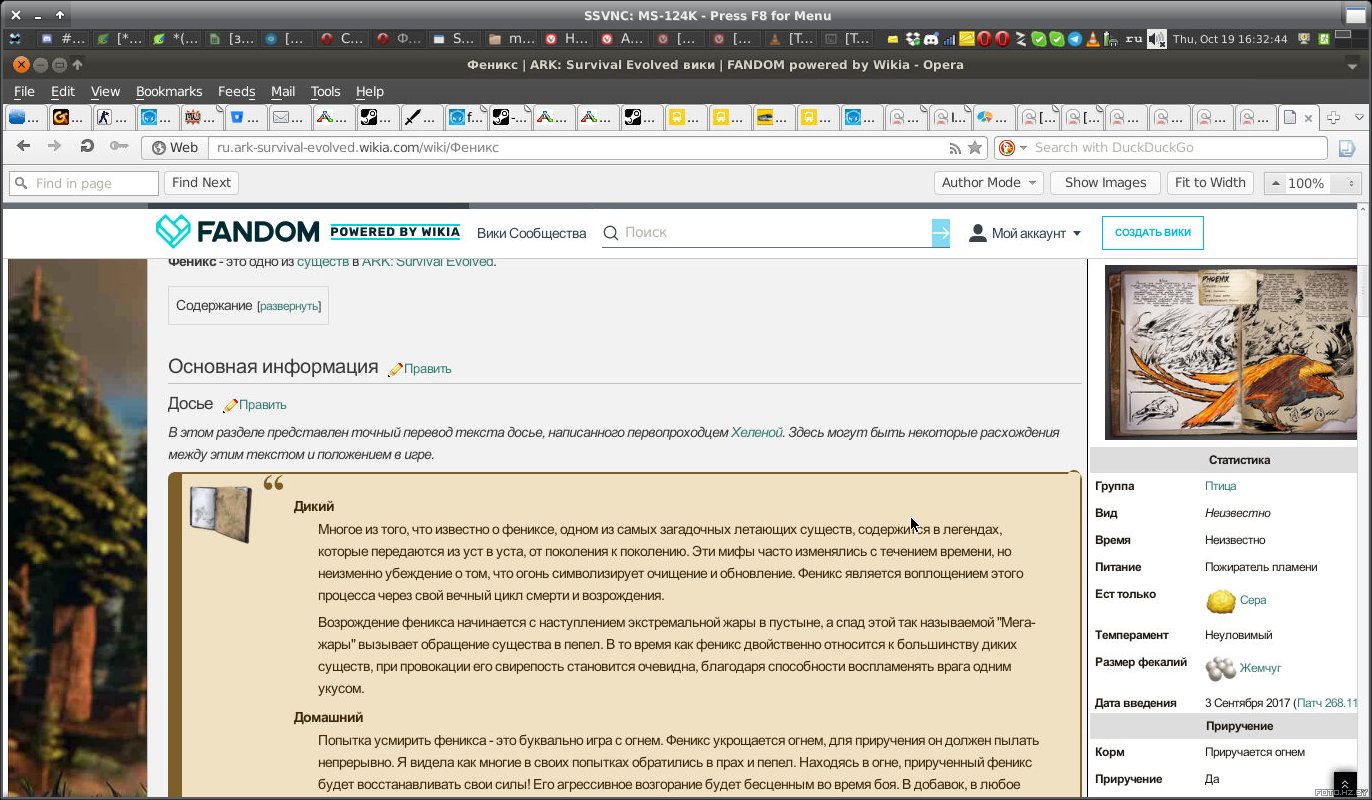Toggle Fit to Width

pos(1210,183)
